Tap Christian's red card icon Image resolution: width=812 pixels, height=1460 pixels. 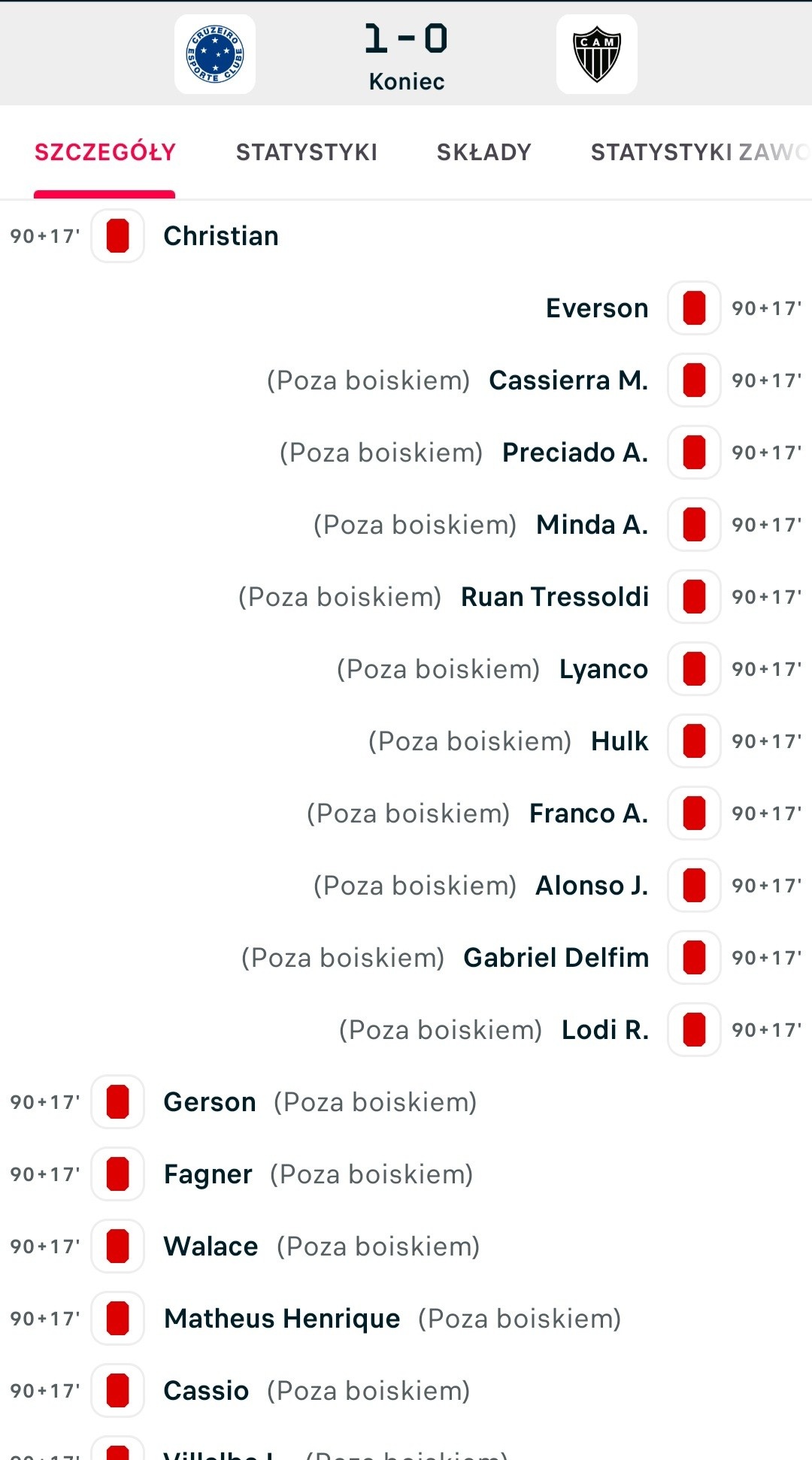click(117, 236)
